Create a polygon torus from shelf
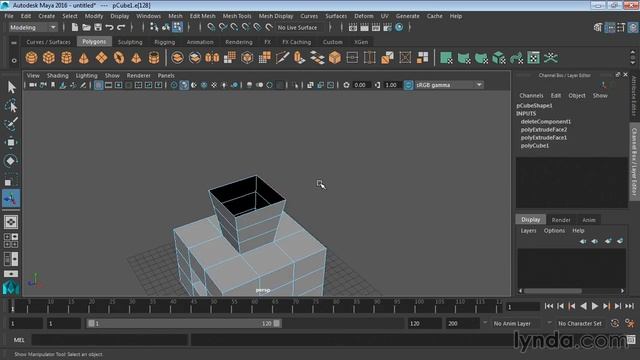640x360 pixels. [x=119, y=58]
